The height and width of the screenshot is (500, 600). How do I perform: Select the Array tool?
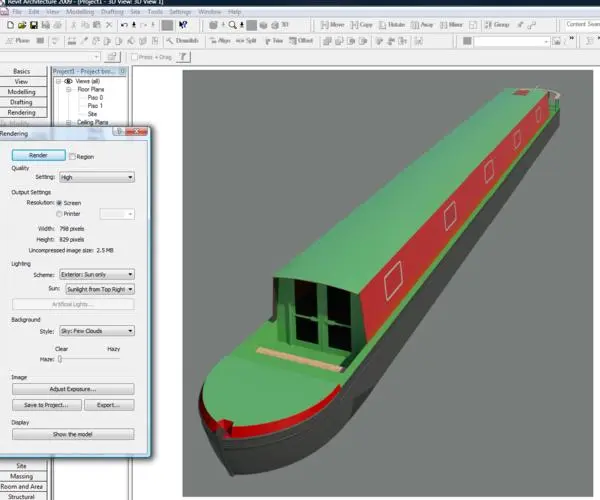pyautogui.click(x=422, y=25)
